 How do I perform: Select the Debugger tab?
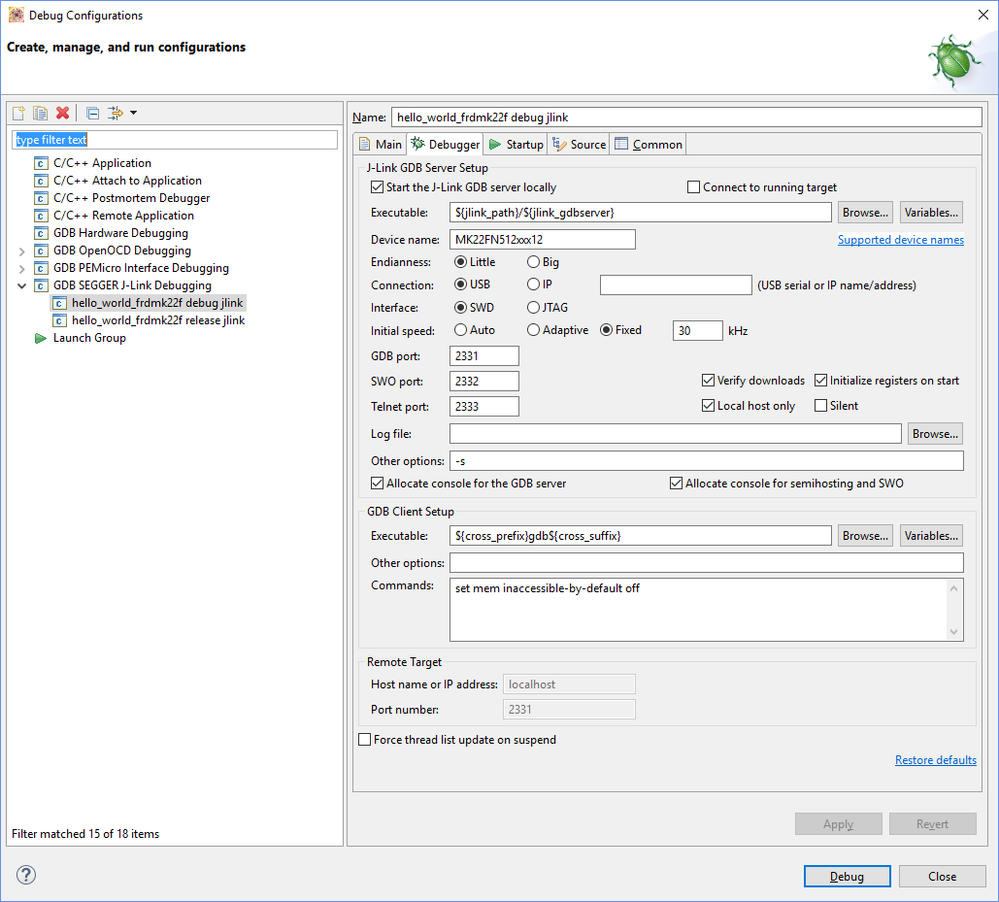tap(445, 144)
